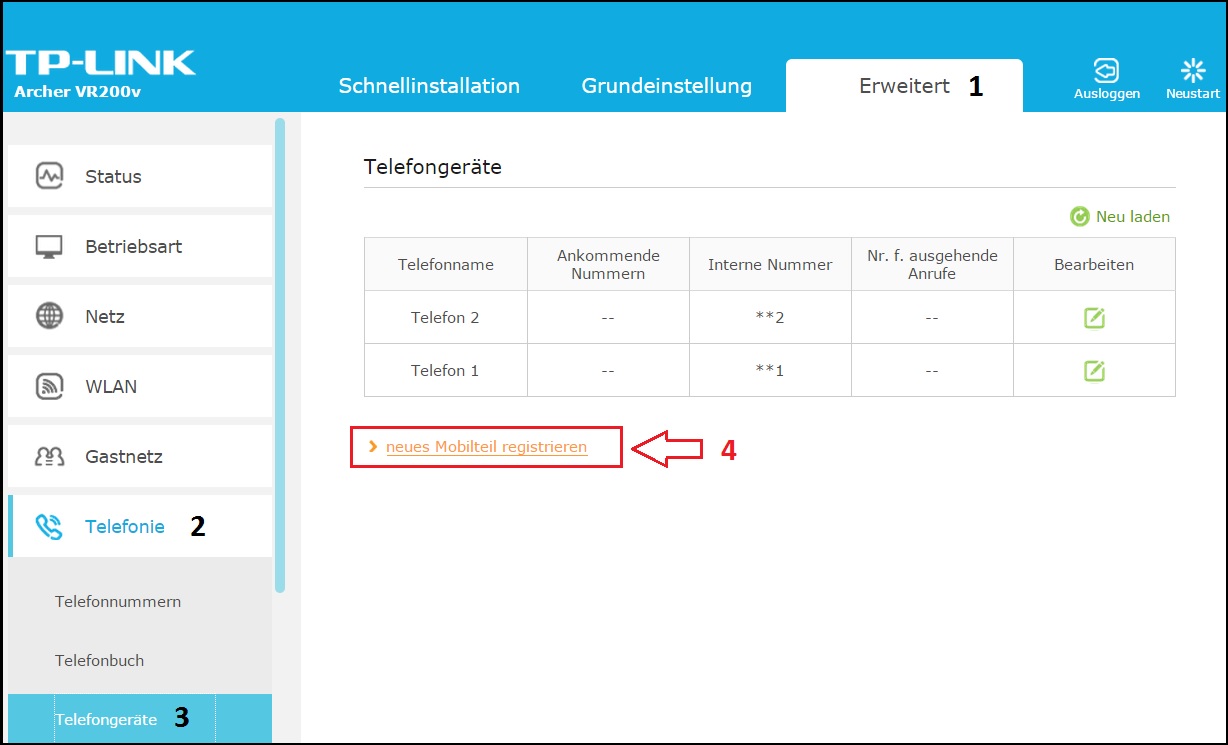Switch to the Erweitert tab
1228x745 pixels.
903,85
